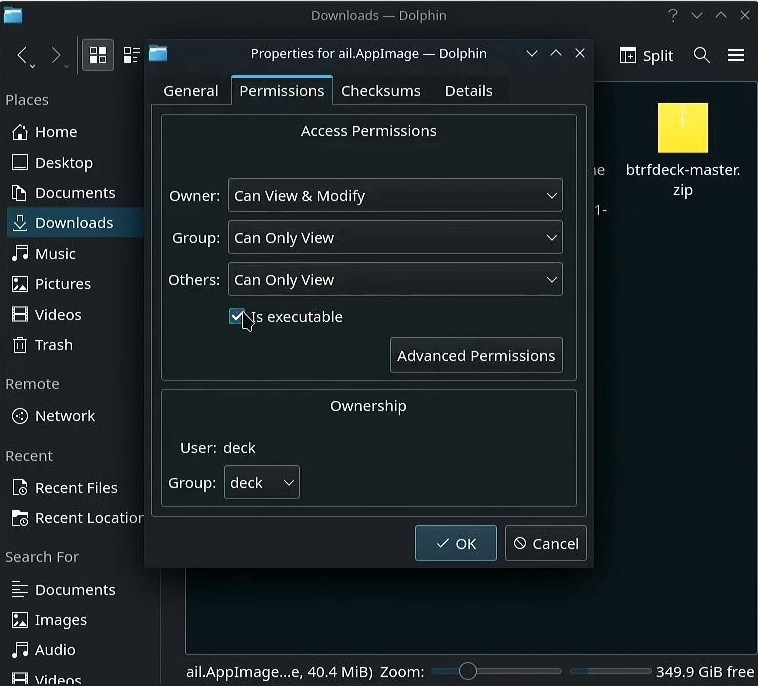Uncheck the Is executable checkbox
Screen dimensions: 758x686
coord(237,316)
